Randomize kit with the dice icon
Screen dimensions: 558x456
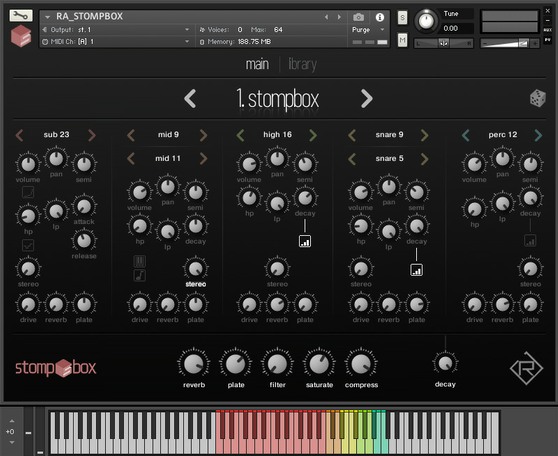coord(537,98)
